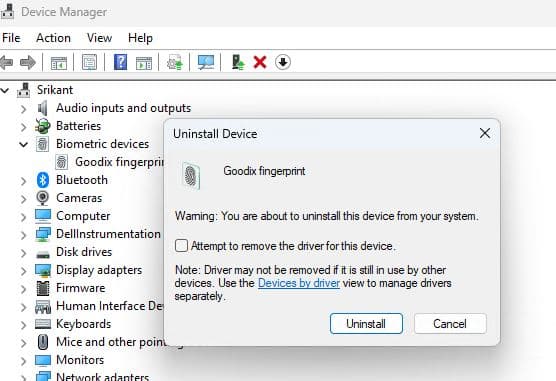This screenshot has height=381, width=556.
Task: Tick 'Attempt to remove the driver' checkbox
Action: (x=181, y=245)
